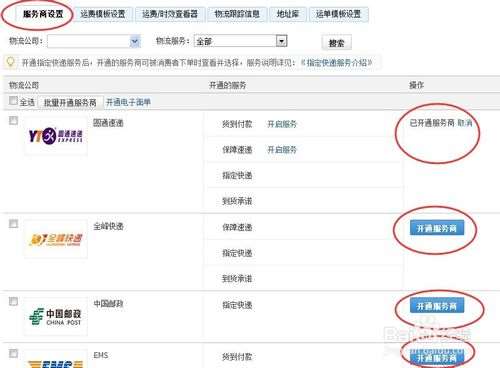The width and height of the screenshot is (500, 368).
Task: Open the 《指定快递服务介绍》 link
Action: (336, 62)
